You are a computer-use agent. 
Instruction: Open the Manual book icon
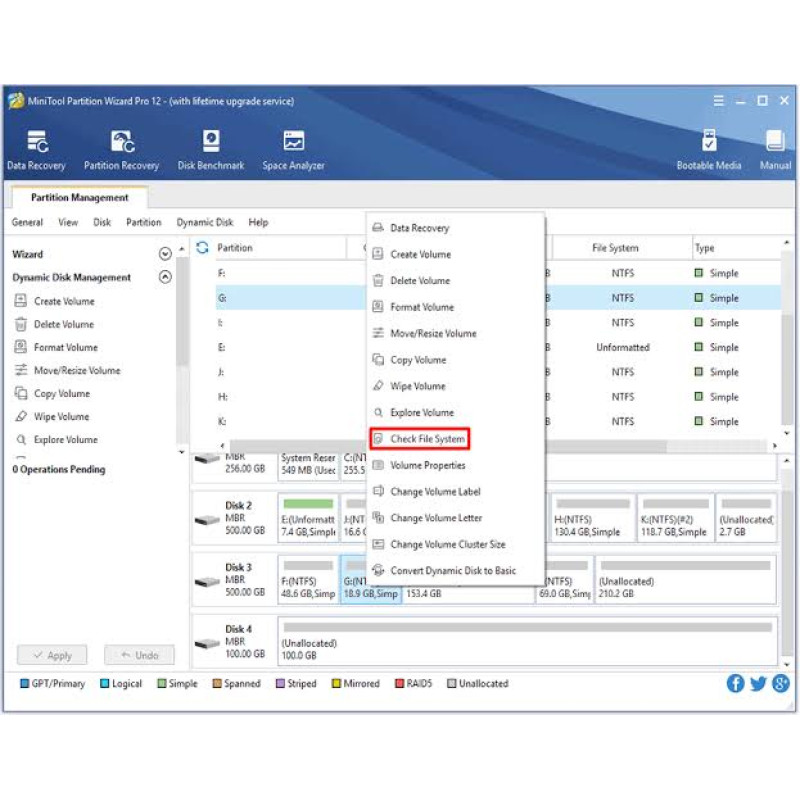[775, 141]
